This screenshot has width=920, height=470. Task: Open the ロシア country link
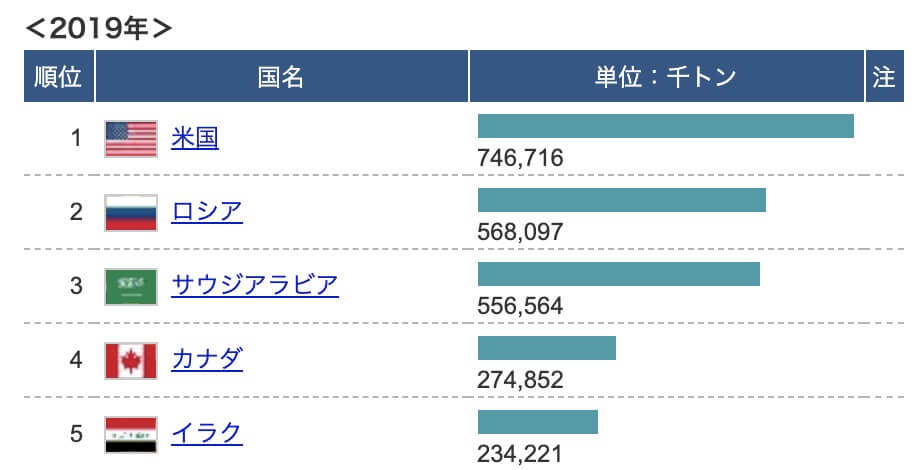click(x=207, y=212)
